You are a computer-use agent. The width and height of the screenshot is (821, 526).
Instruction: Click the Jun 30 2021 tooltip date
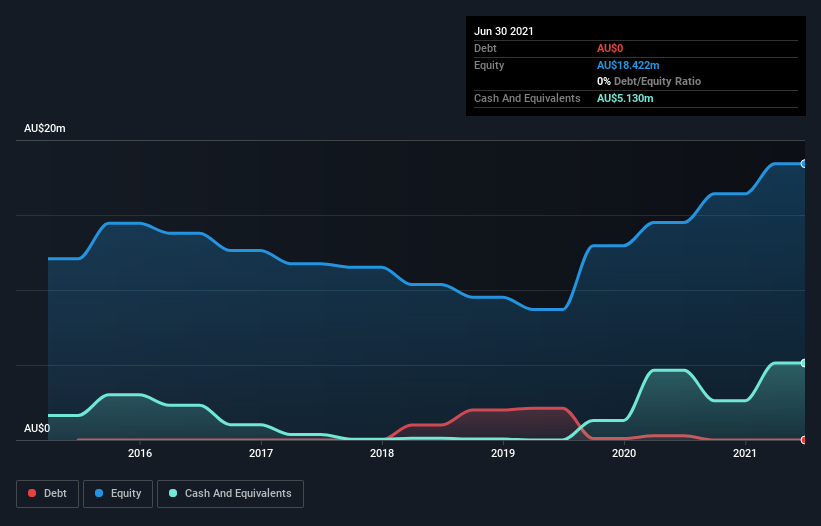504,31
